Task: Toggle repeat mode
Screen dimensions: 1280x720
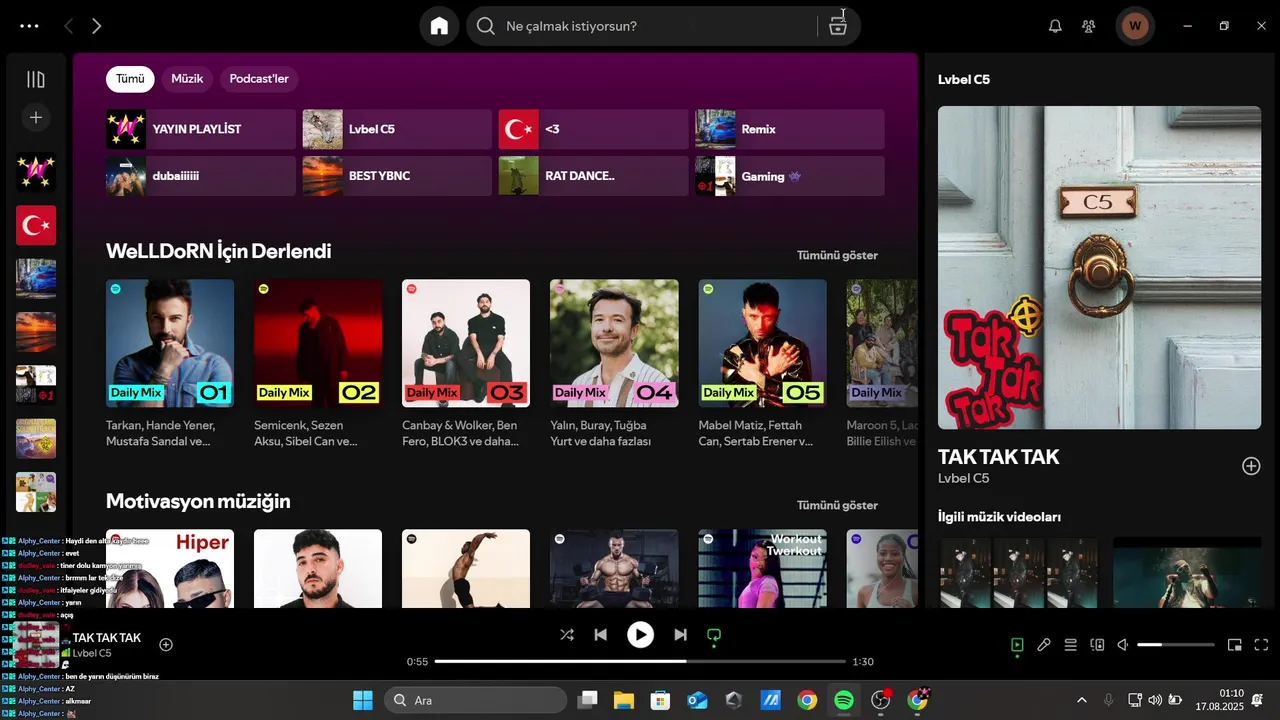Action: 714,634
